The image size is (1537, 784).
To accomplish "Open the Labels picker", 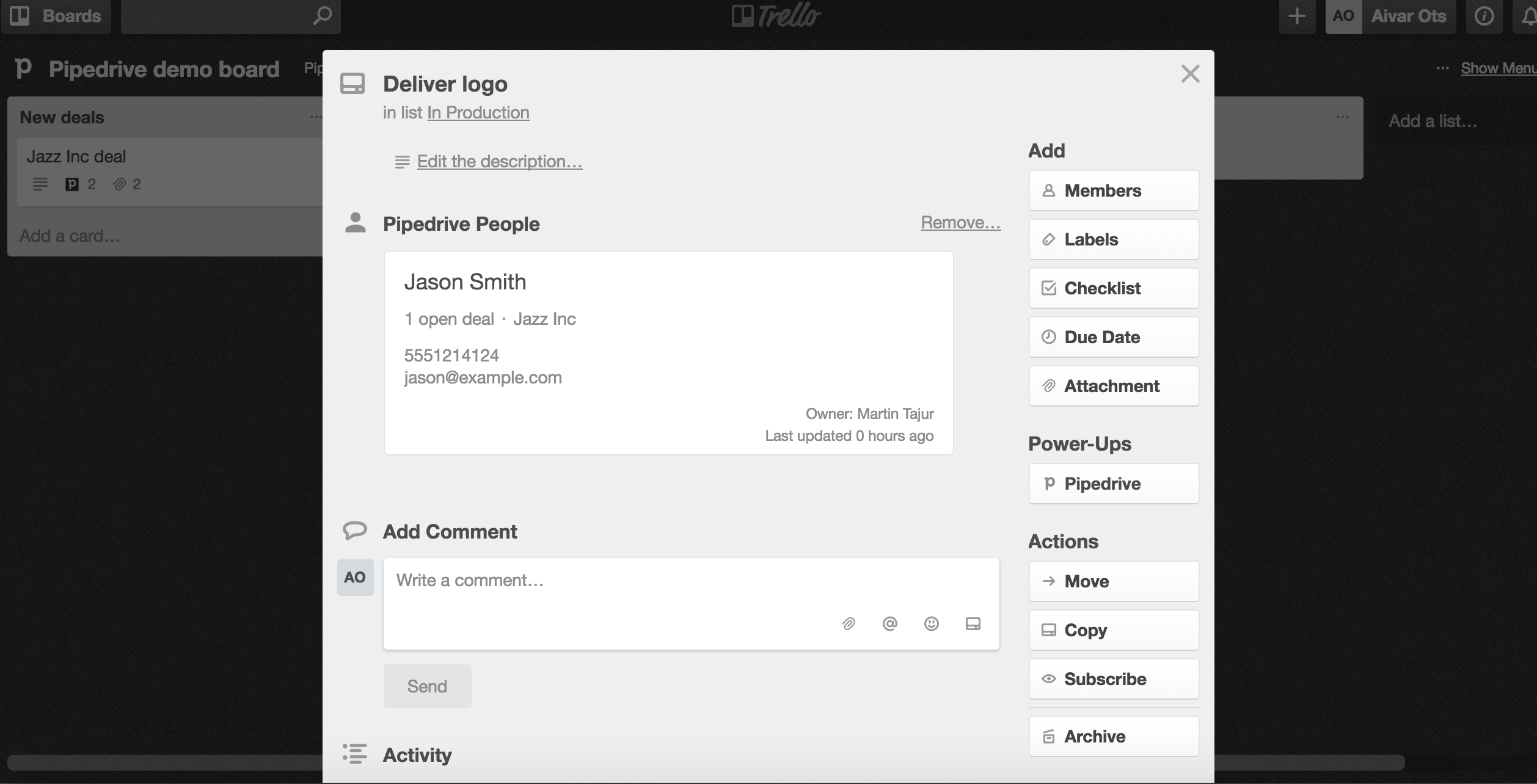I will tap(1114, 239).
